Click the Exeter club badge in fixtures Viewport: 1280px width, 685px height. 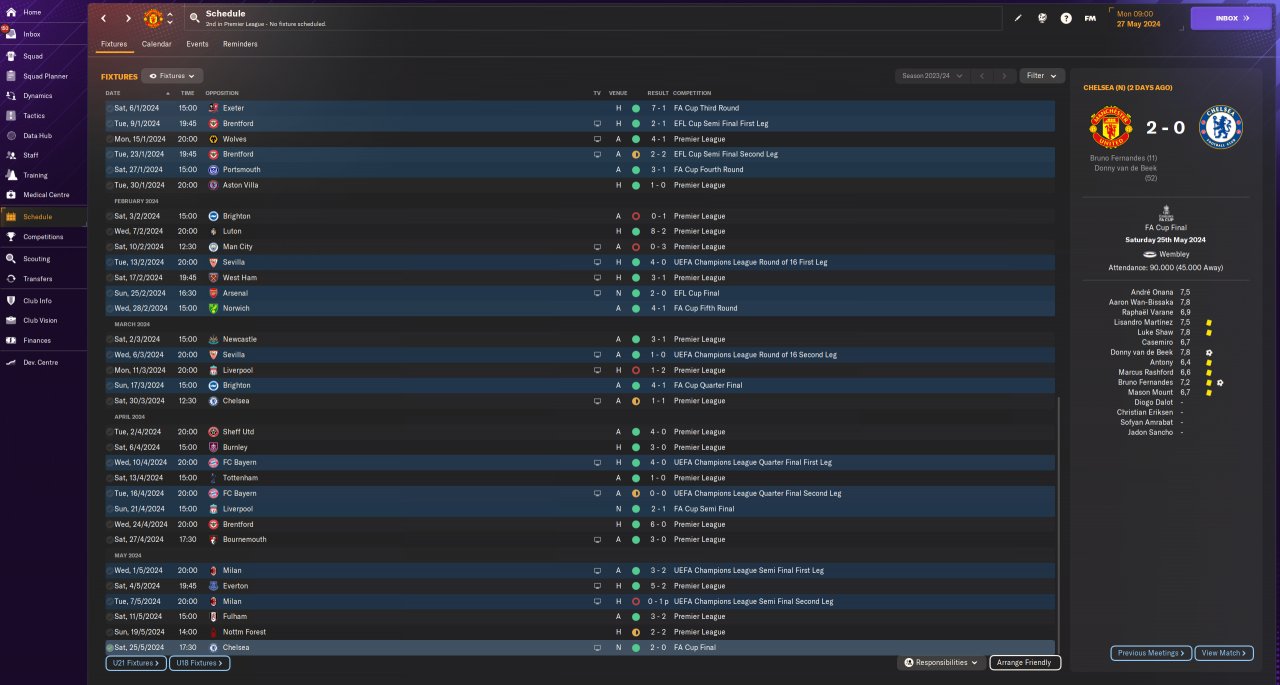(x=213, y=108)
